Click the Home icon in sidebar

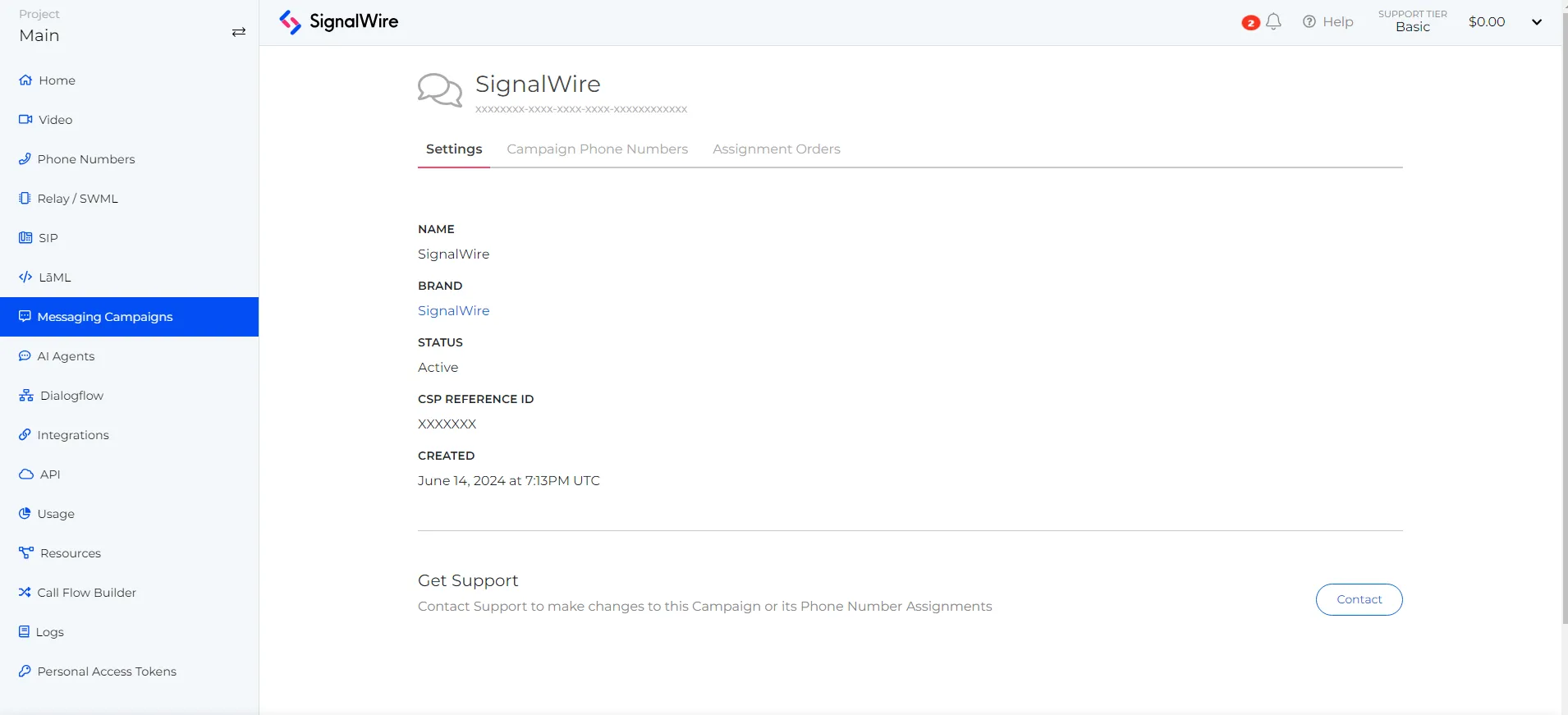(25, 80)
